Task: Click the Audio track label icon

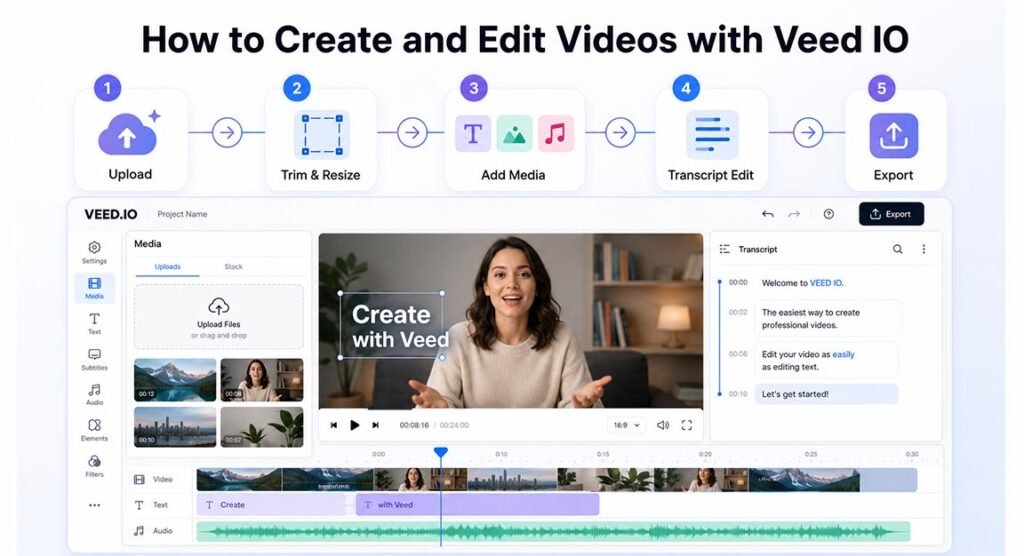Action: point(139,531)
